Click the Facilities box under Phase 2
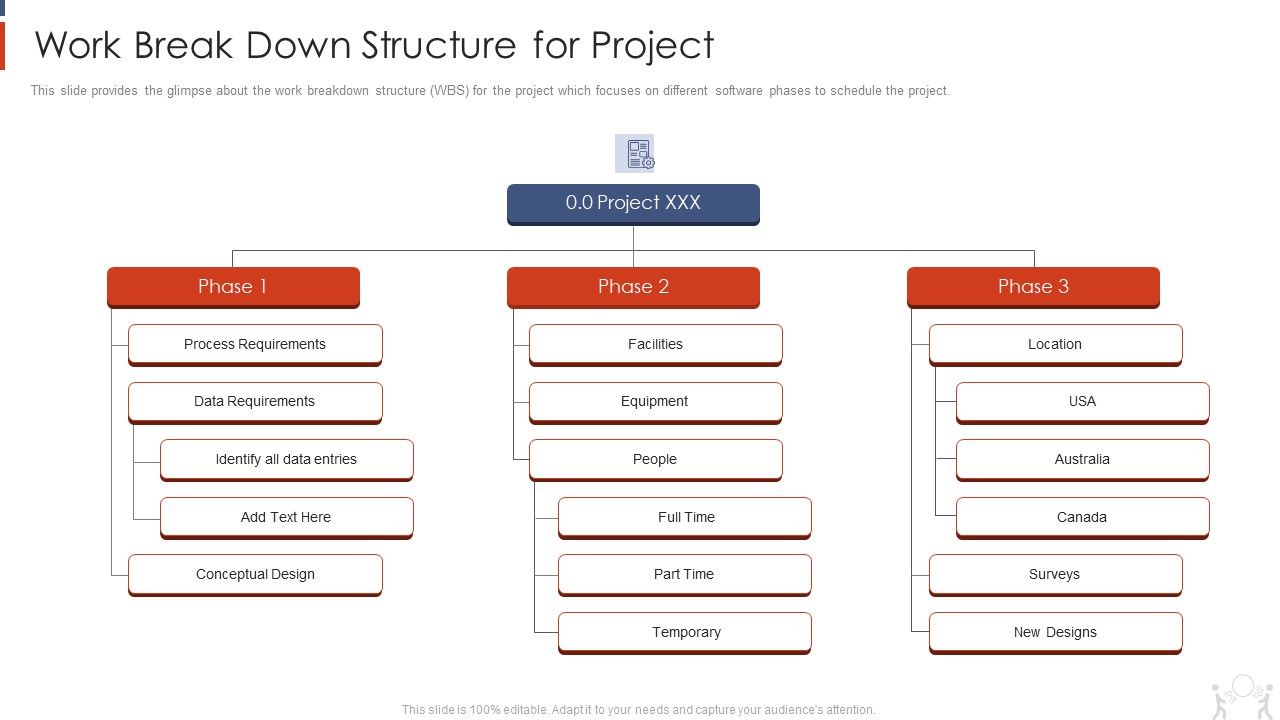Viewport: 1280px width, 720px height. pyautogui.click(x=655, y=345)
